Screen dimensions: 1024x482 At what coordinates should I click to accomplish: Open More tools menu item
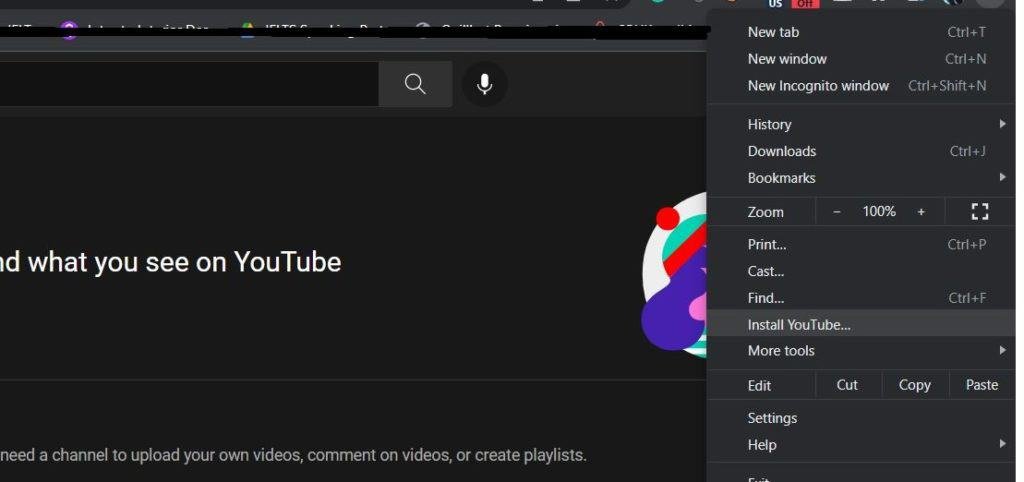pos(861,351)
